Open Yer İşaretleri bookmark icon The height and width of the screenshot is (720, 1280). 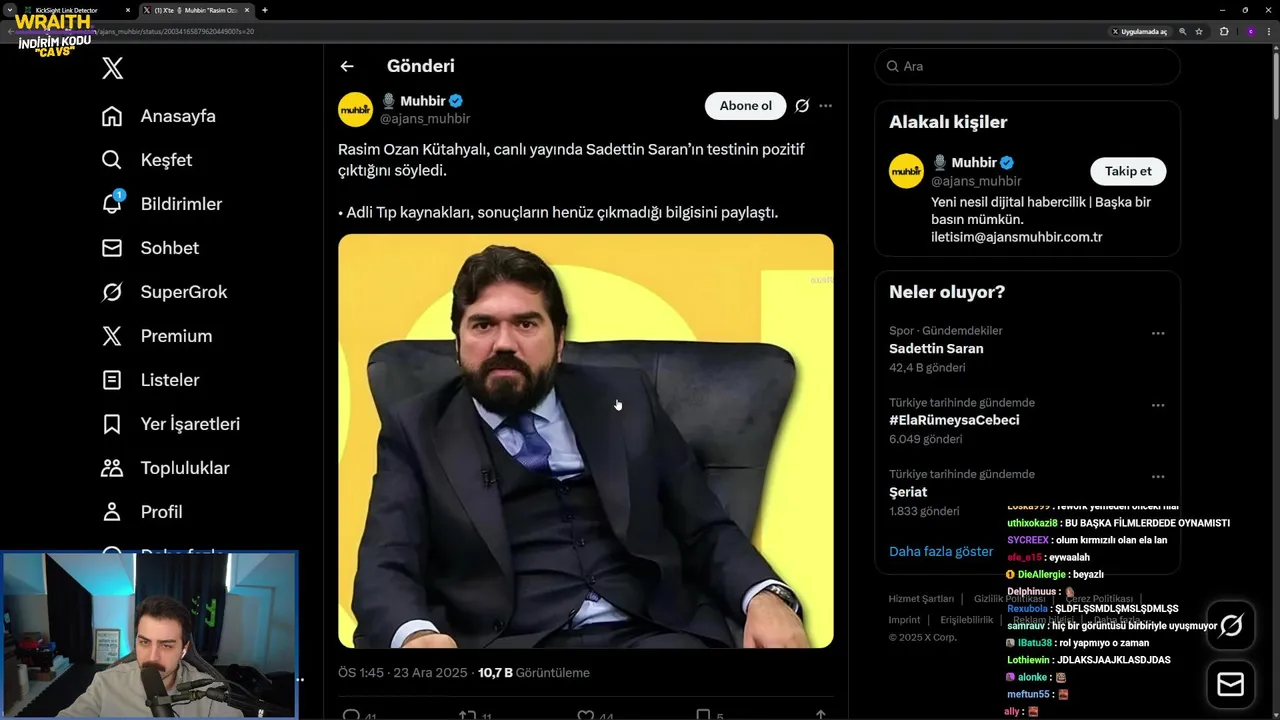click(x=113, y=424)
